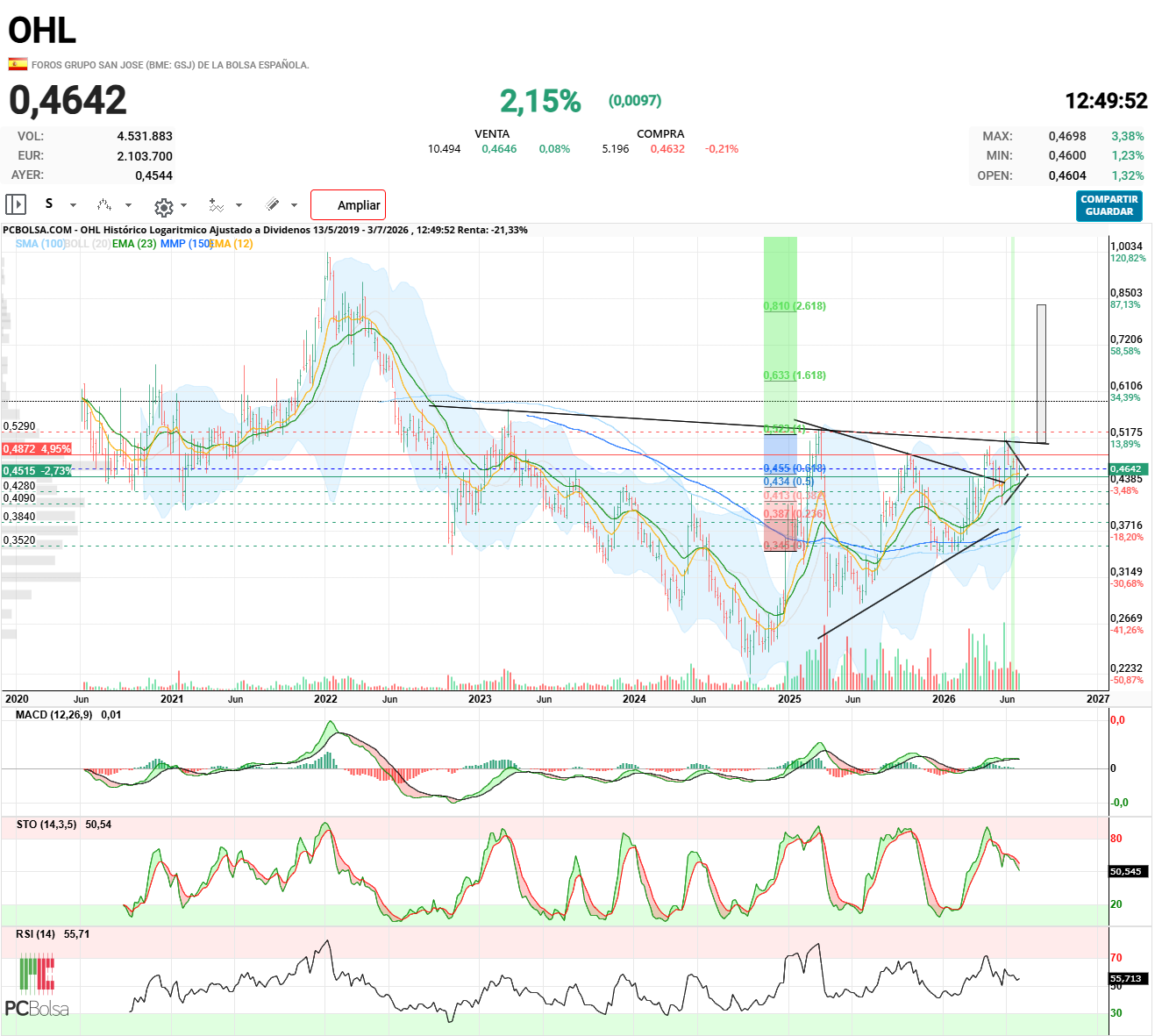The height and width of the screenshot is (1036, 1155).
Task: Click the Ampliar button
Action: (348, 205)
